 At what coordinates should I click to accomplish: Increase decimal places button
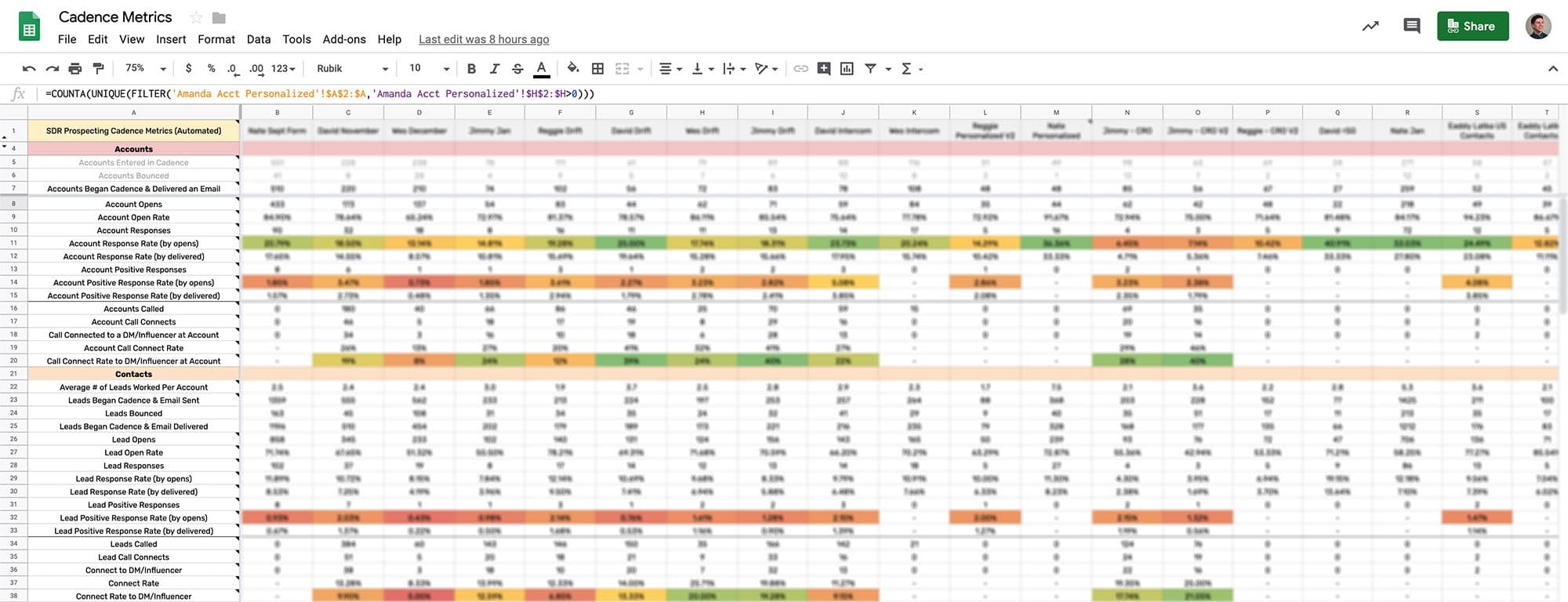click(x=256, y=69)
